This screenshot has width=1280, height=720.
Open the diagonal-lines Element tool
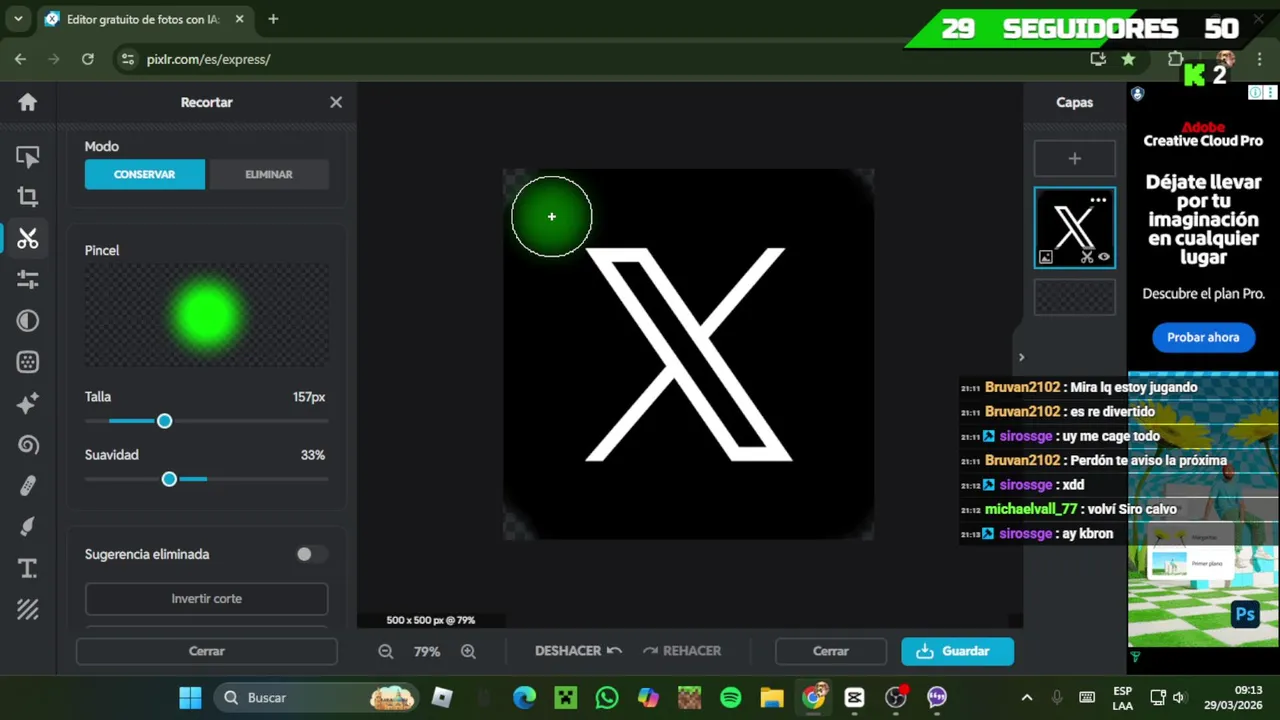point(28,609)
